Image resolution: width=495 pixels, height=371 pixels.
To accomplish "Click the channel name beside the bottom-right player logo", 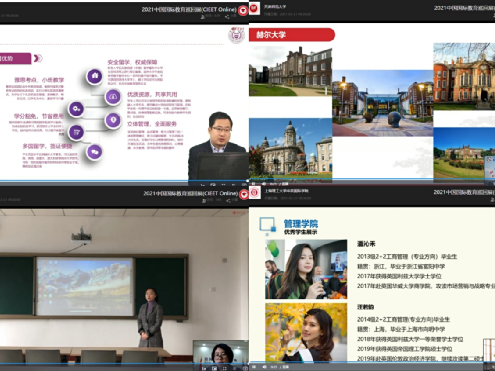I will click(x=287, y=191).
